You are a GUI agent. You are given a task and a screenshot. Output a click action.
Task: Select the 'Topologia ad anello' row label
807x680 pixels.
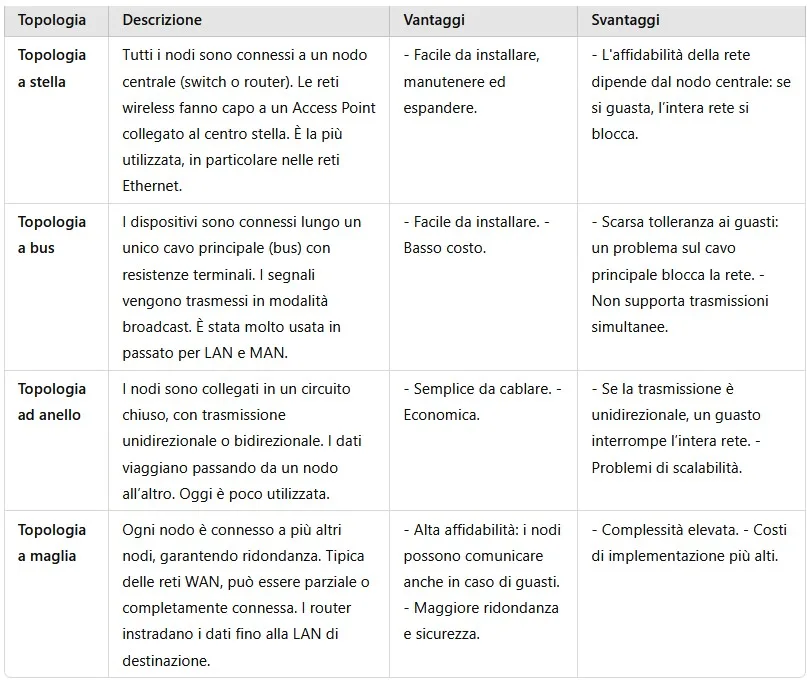coord(52,402)
